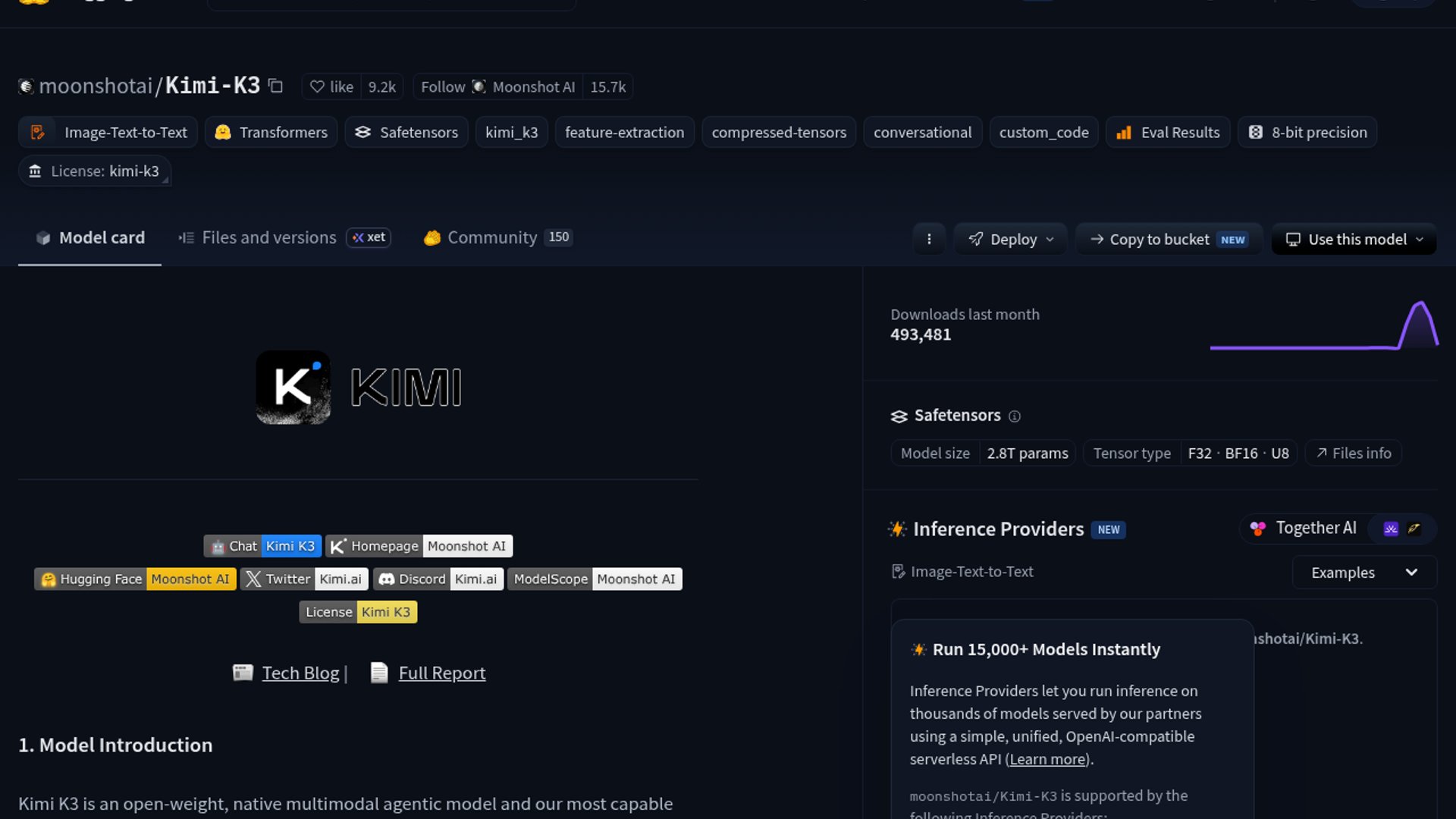Open the Community tab
1456x819 pixels.
497,237
